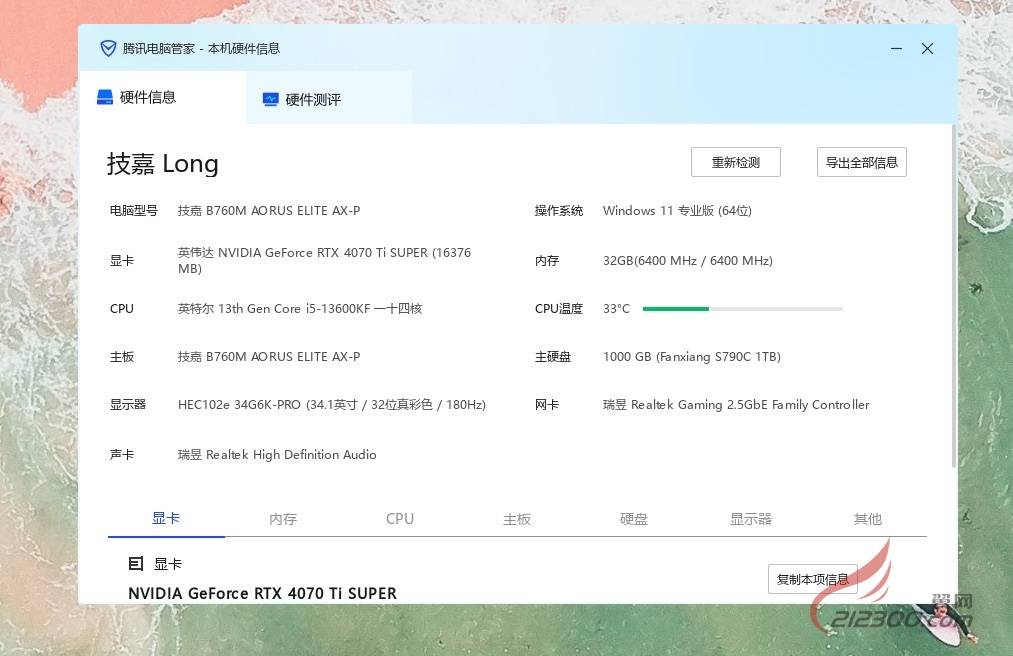
Task: Click the 1000 GB (Fanxiang S790C 1TB) value
Action: (692, 357)
